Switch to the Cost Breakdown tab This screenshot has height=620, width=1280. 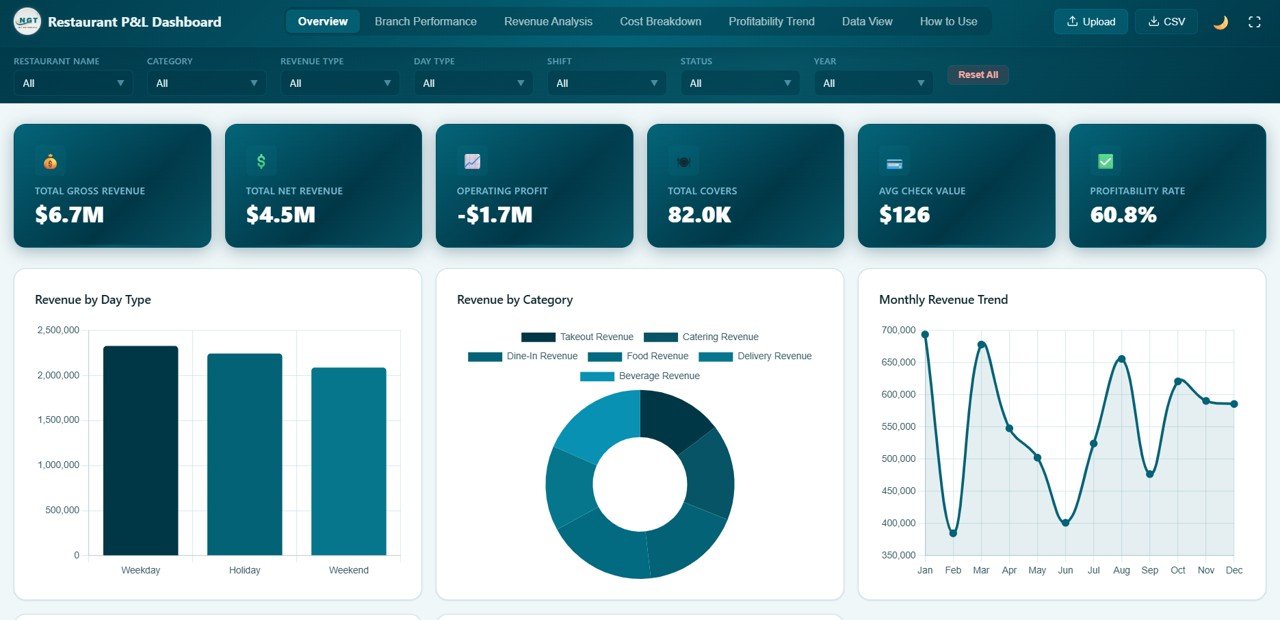(x=660, y=21)
